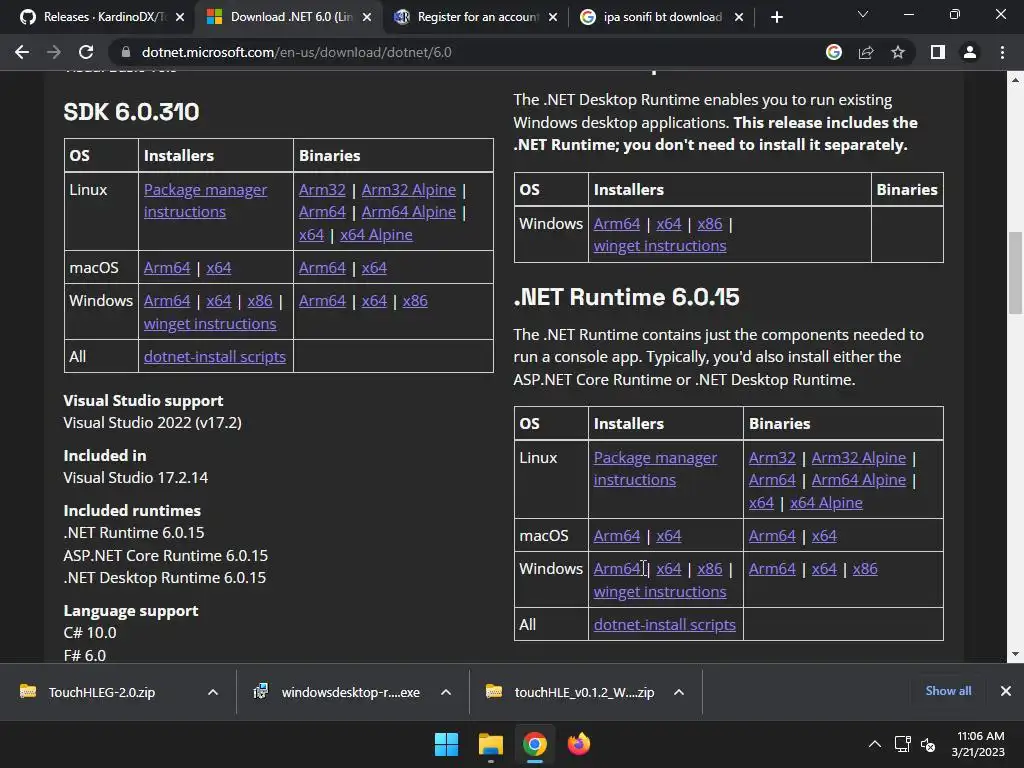The width and height of the screenshot is (1024, 768).
Task: Open Firefox from taskbar
Action: [x=579, y=744]
